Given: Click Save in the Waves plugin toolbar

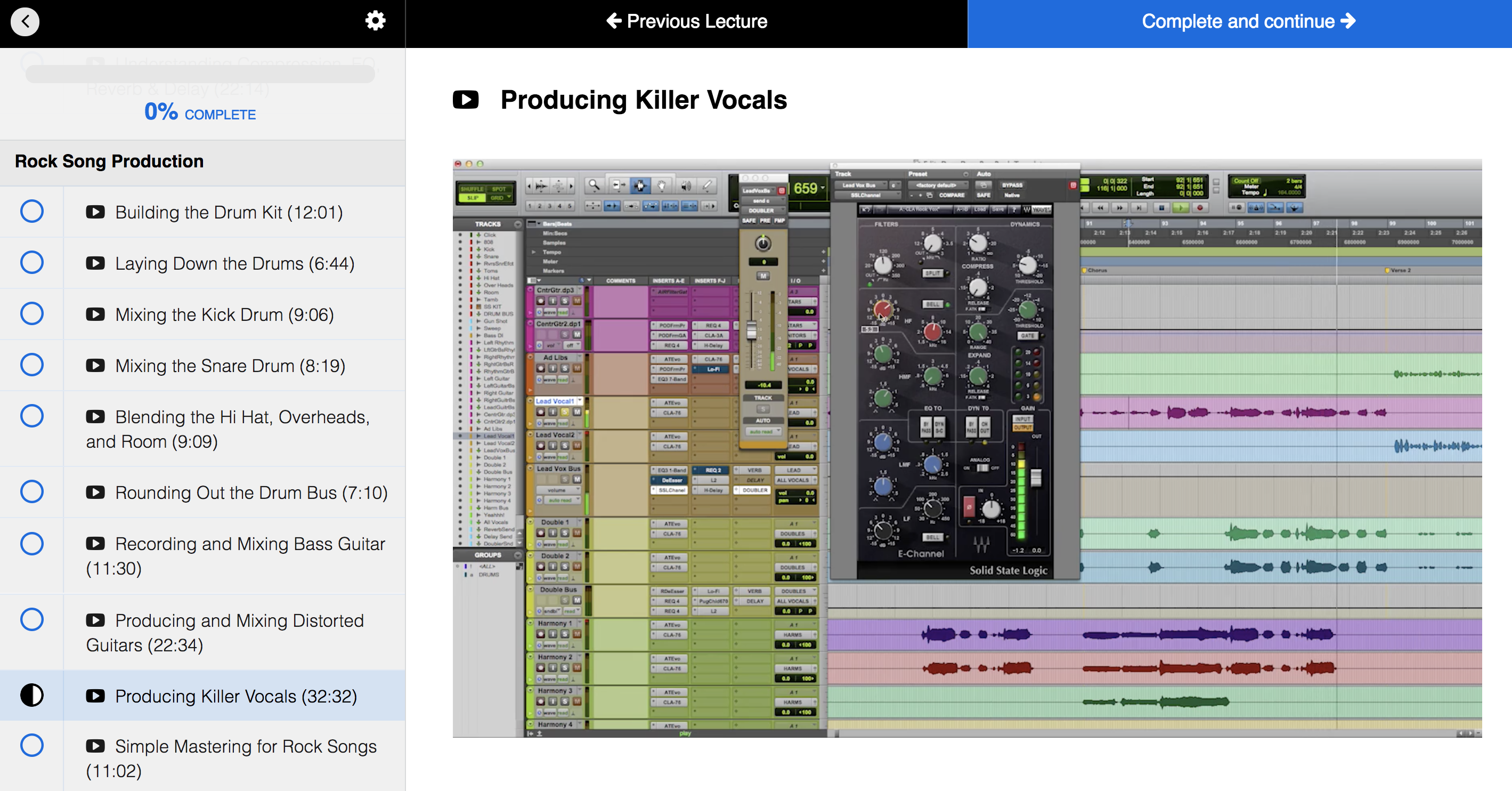Looking at the screenshot, I should pos(997,209).
